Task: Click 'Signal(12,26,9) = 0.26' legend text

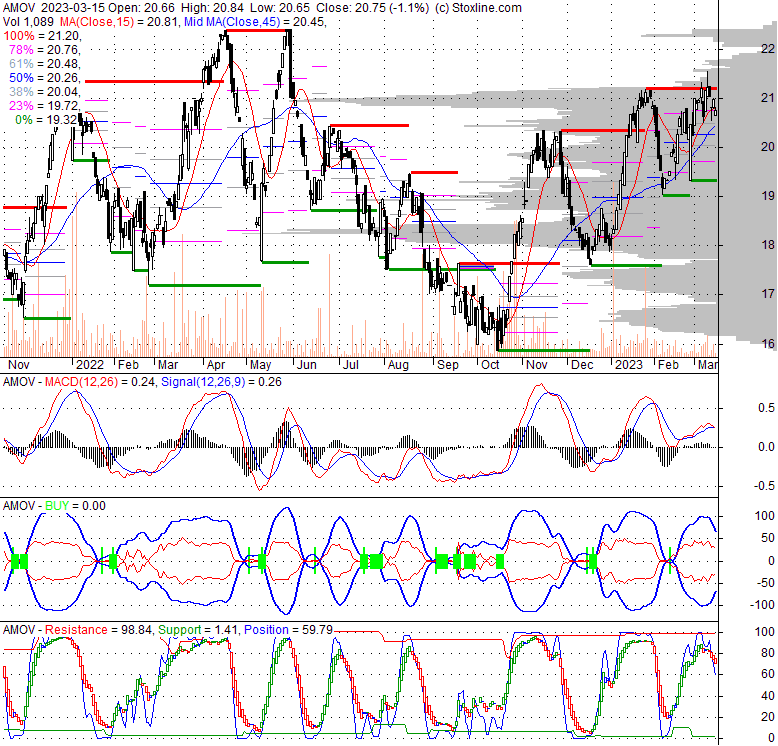Action: [221, 382]
